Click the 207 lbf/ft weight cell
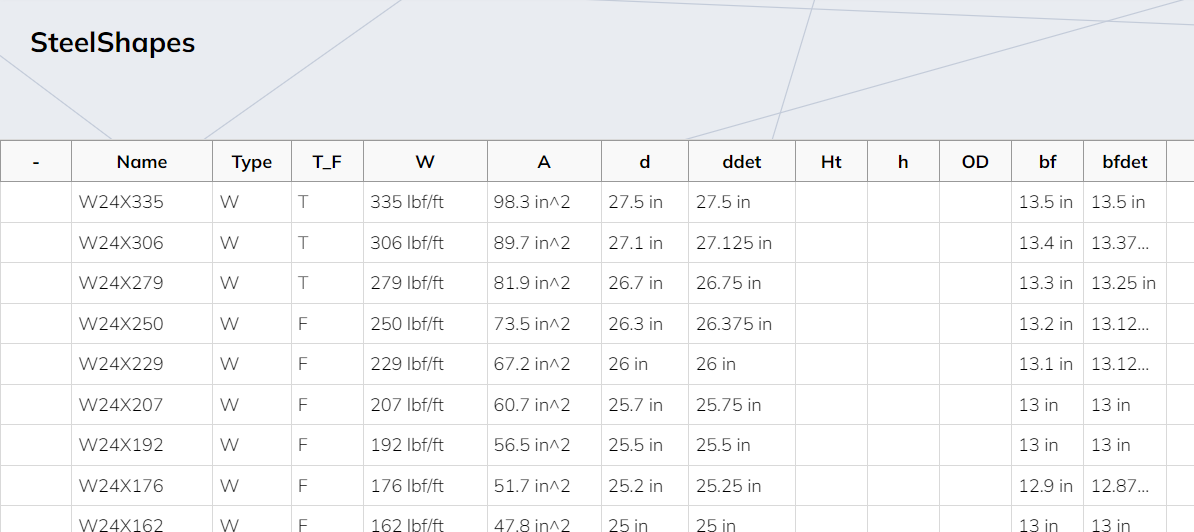 pos(426,405)
